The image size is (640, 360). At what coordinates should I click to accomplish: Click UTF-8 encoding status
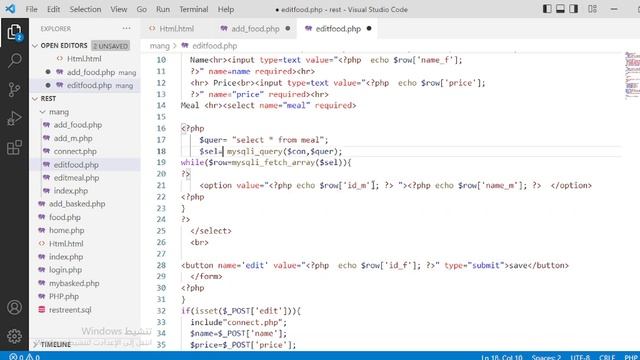click(x=580, y=357)
